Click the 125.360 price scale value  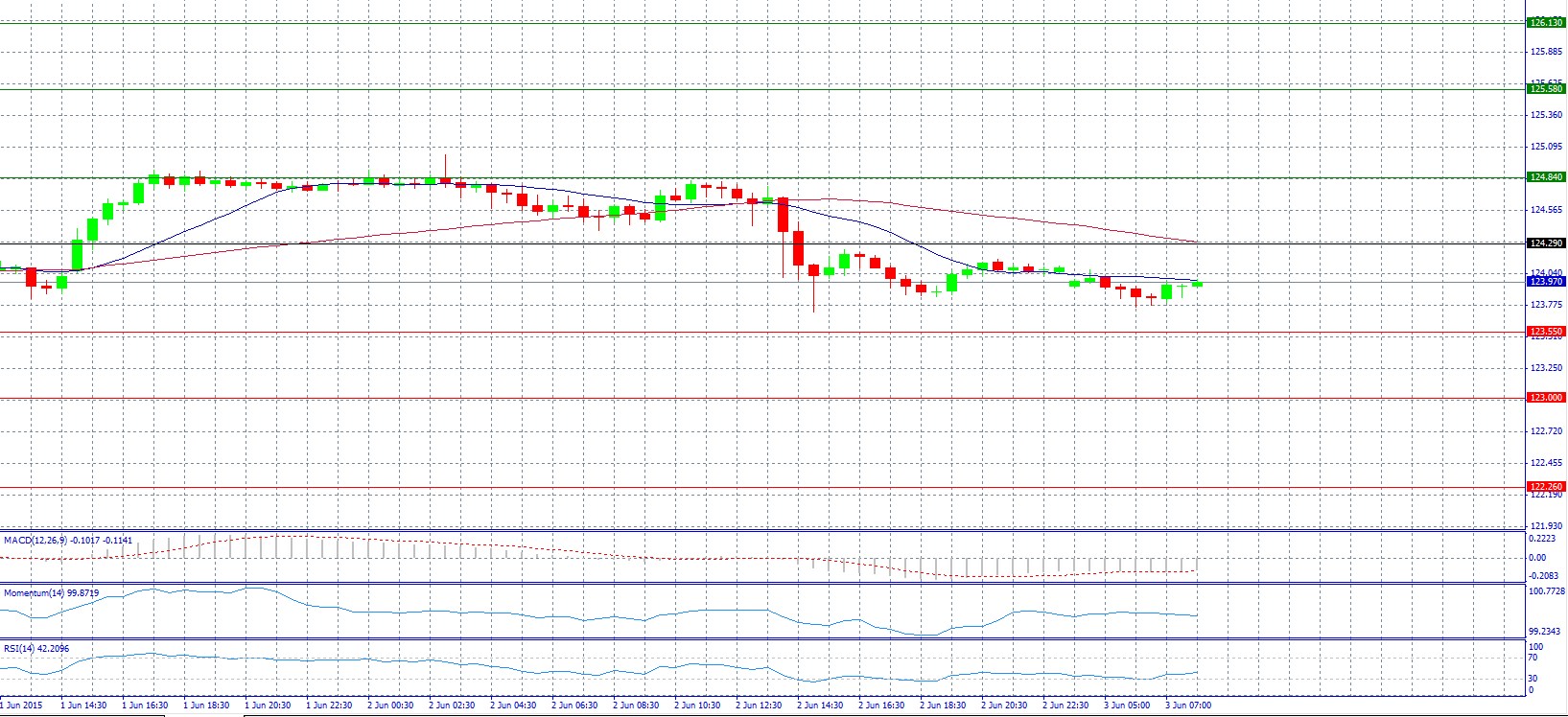click(1546, 115)
